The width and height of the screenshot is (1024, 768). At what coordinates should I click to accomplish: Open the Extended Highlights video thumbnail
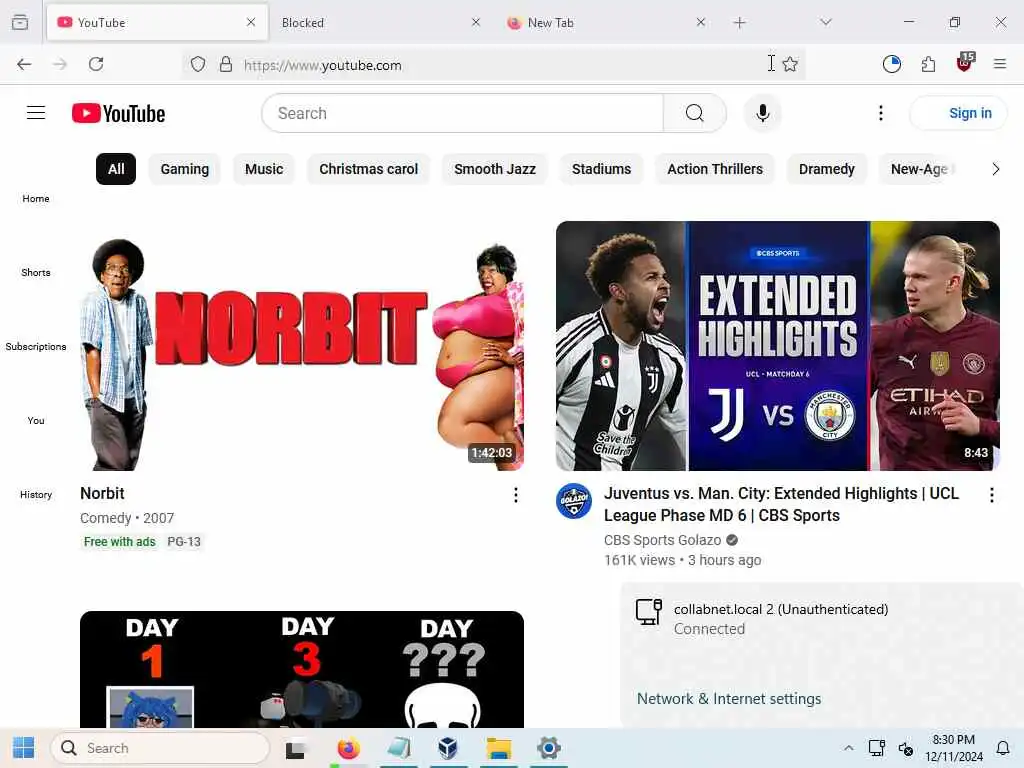[778, 346]
